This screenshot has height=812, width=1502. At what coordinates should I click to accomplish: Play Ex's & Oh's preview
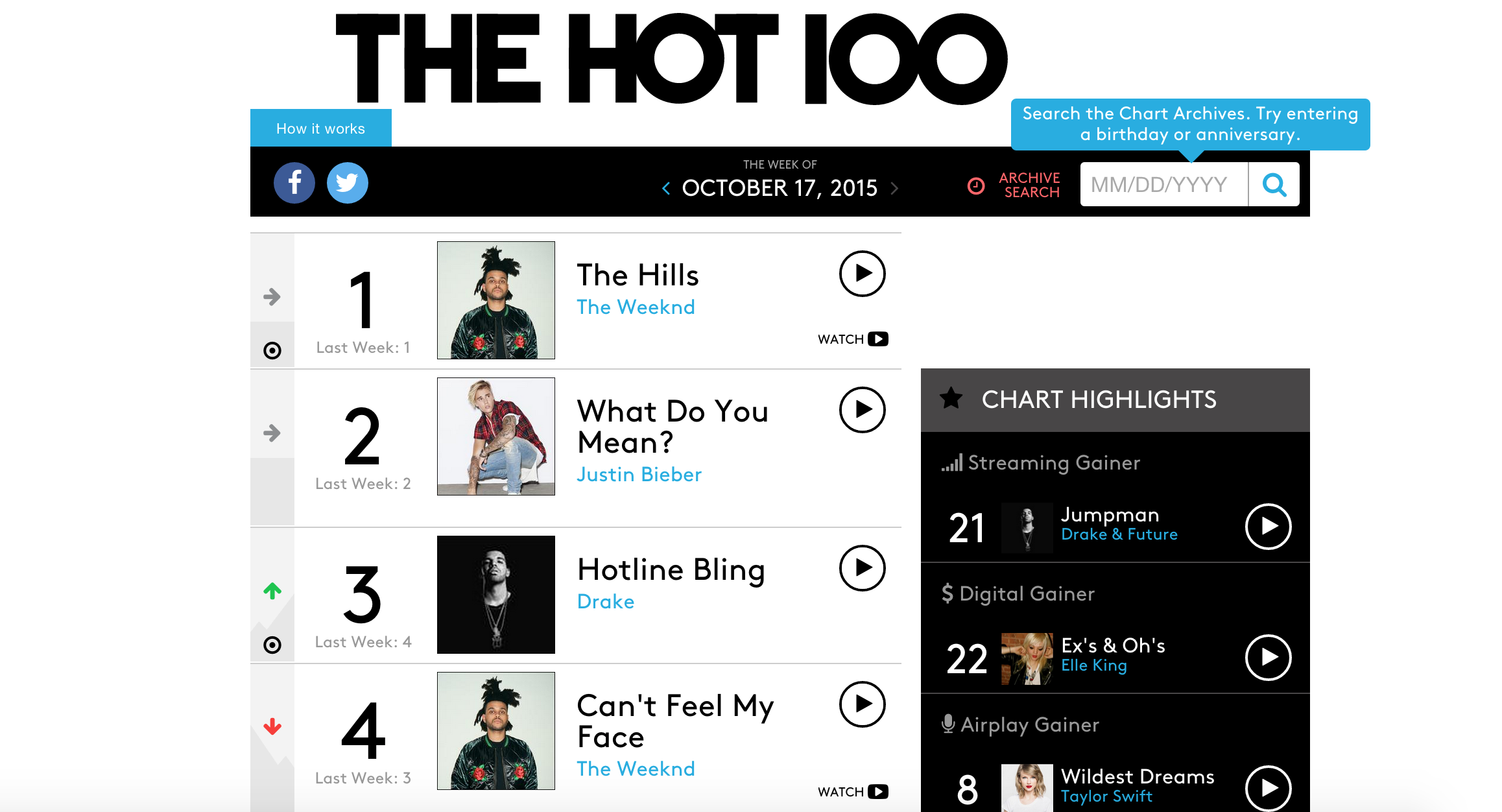pyautogui.click(x=1269, y=658)
